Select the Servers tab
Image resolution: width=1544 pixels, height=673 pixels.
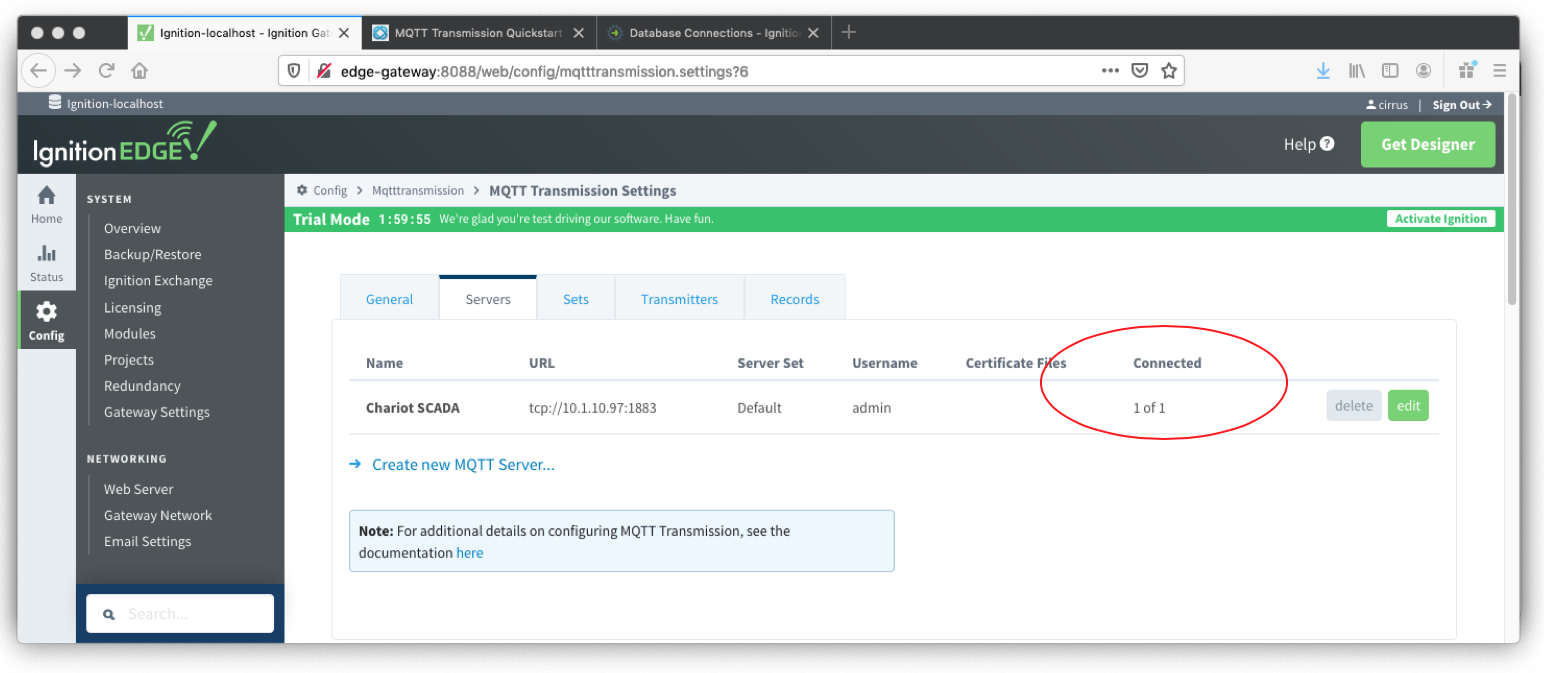pos(488,299)
